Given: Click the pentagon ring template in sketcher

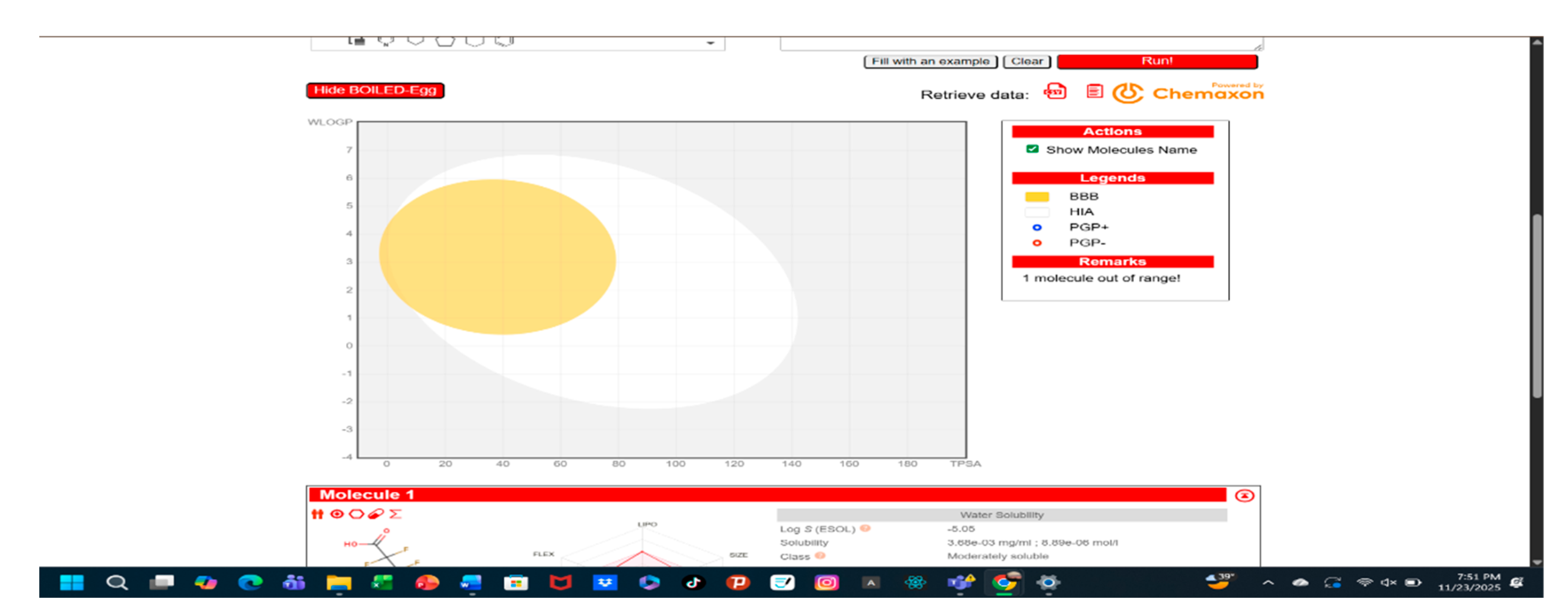Looking at the screenshot, I should pos(445,41).
